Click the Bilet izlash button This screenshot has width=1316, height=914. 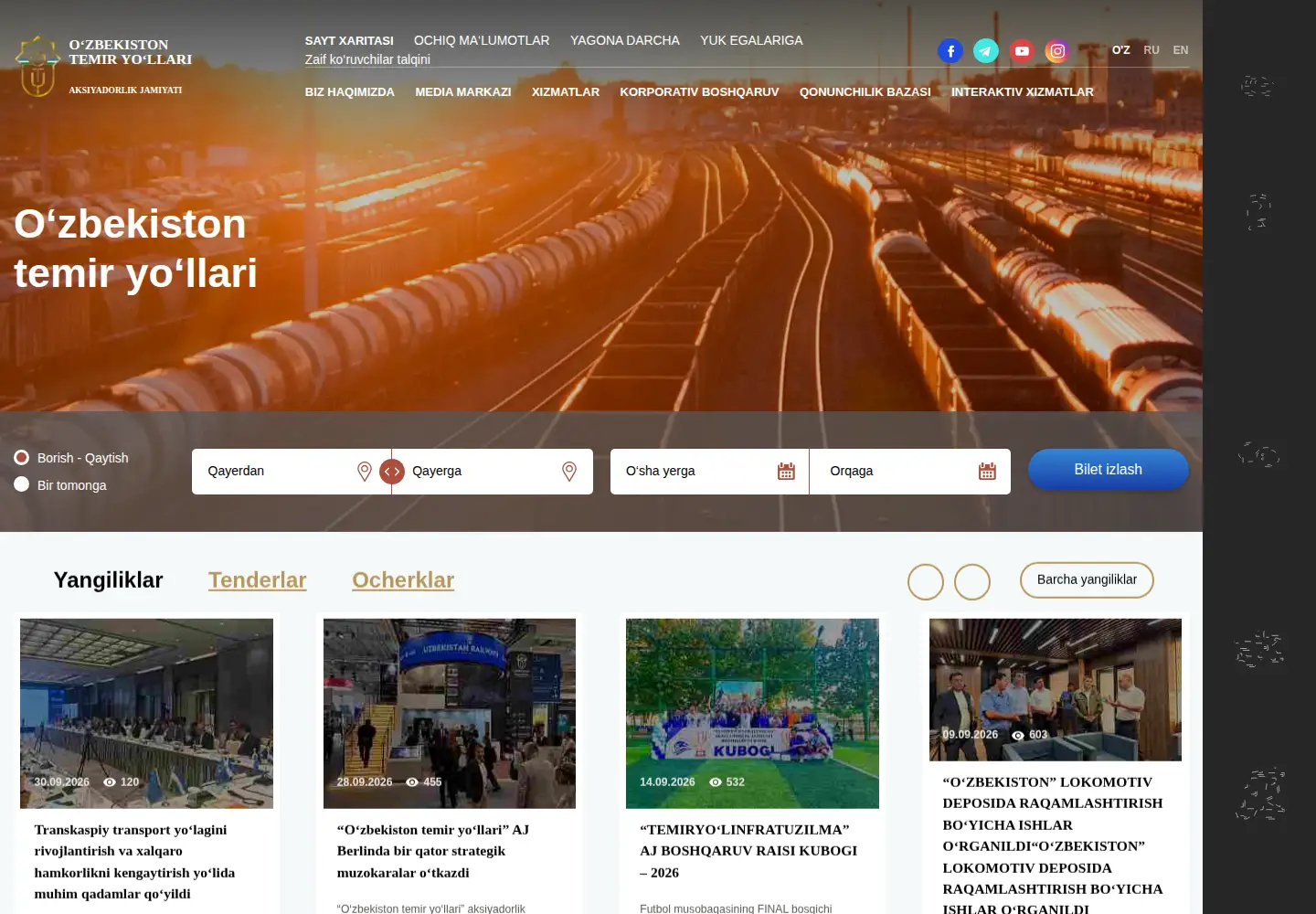1109,470
